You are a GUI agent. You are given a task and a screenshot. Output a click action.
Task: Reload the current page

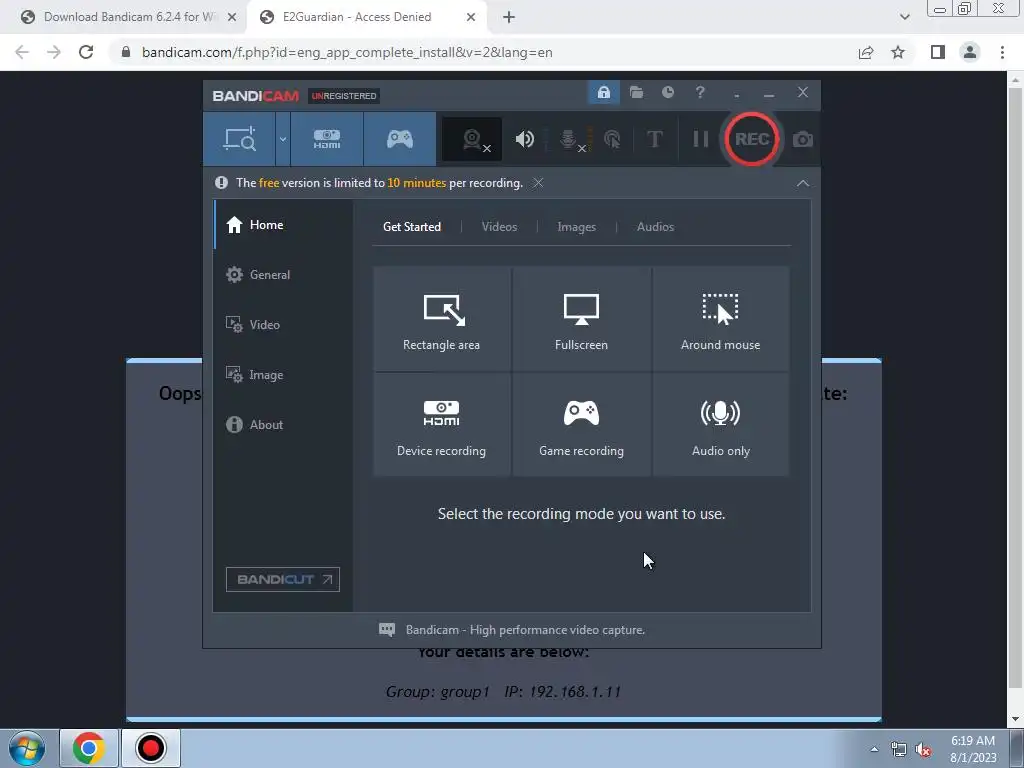[86, 52]
